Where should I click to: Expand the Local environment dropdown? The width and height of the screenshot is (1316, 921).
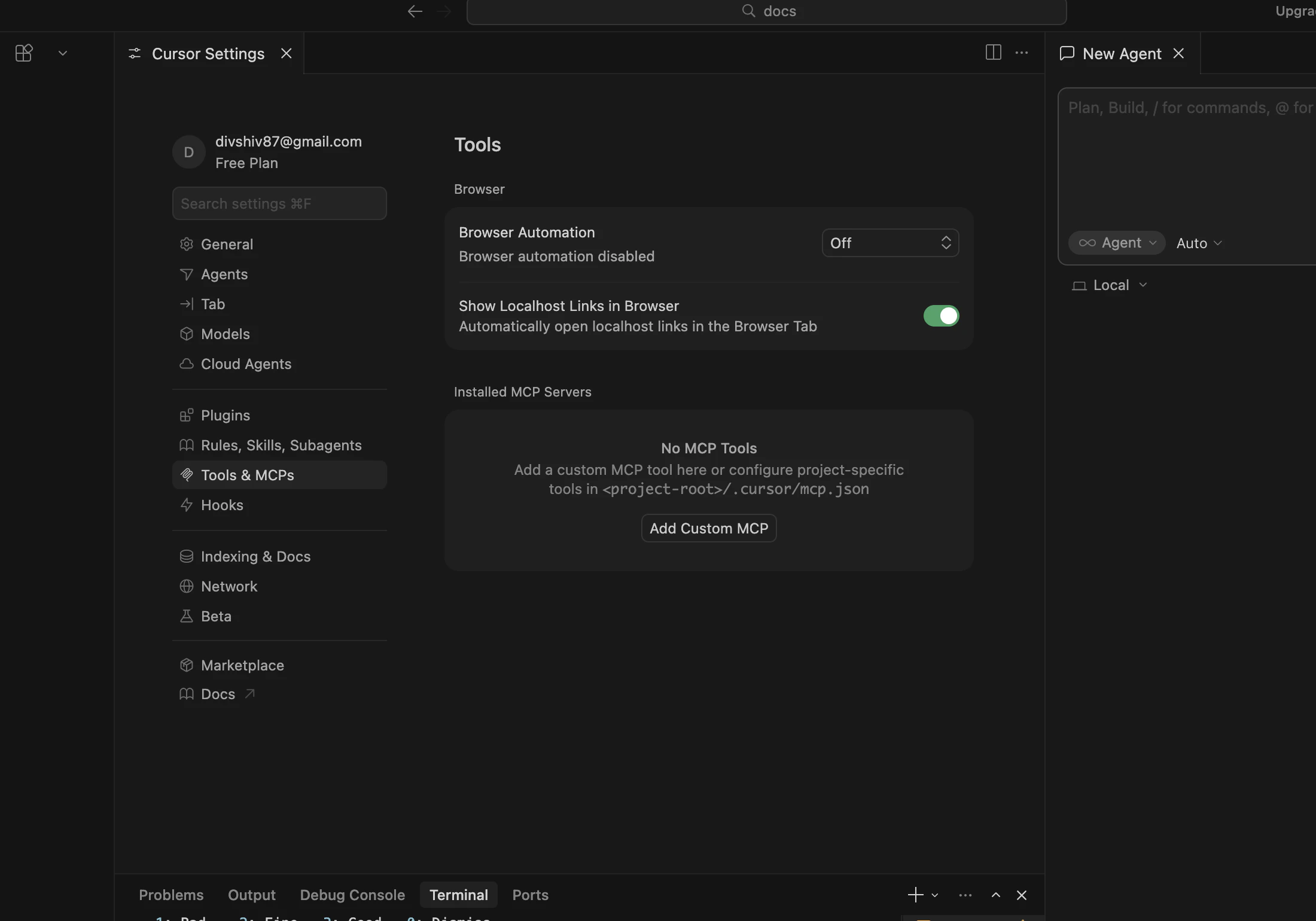pos(1110,285)
